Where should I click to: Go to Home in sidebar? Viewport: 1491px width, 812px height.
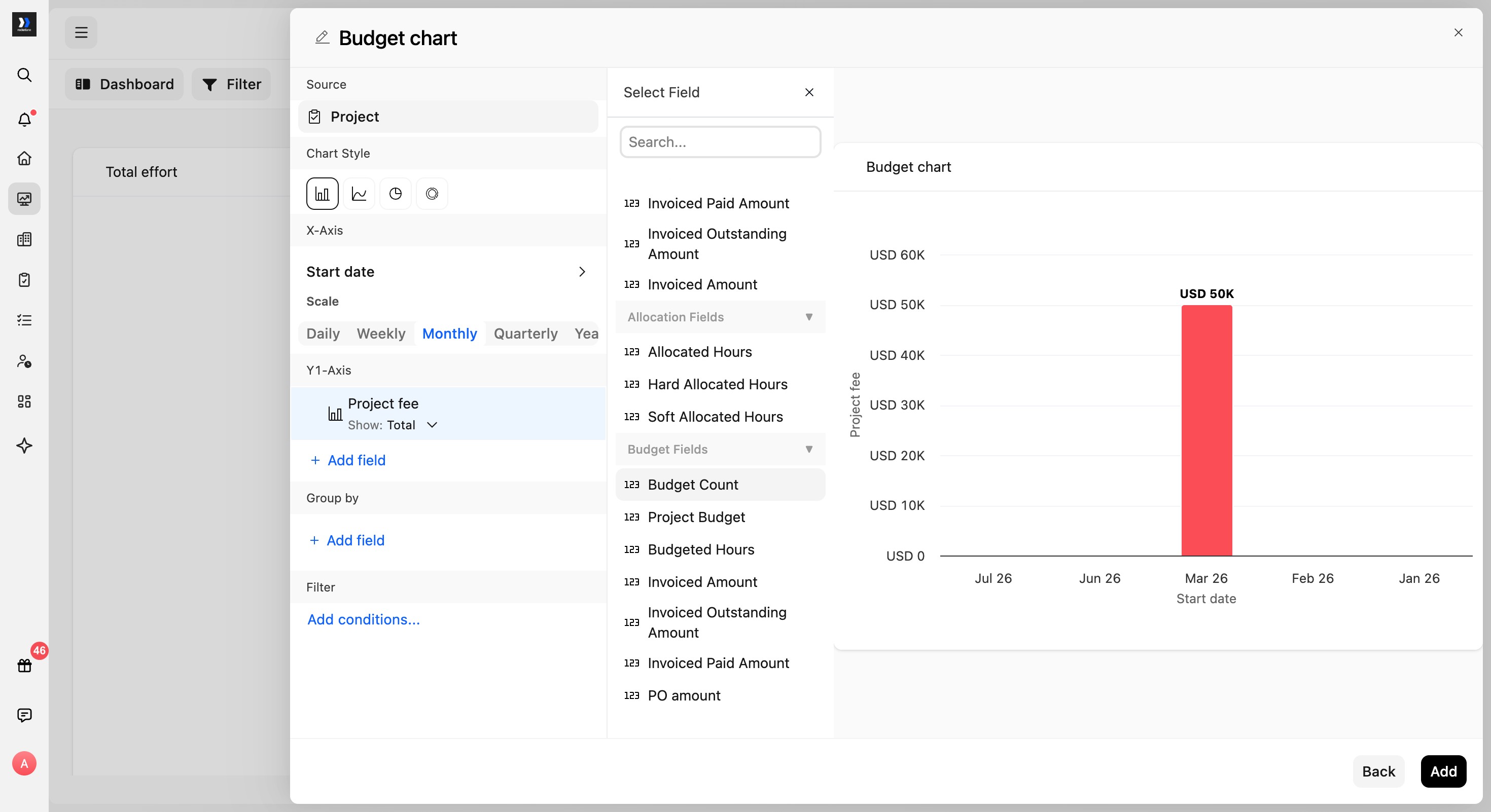click(x=24, y=158)
